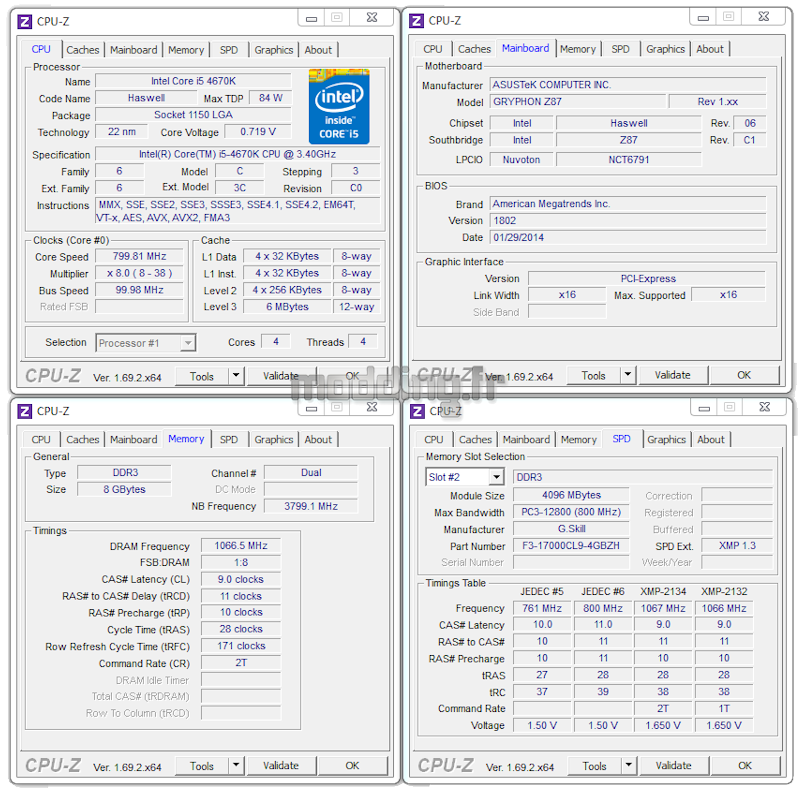Click the '6 MBytes' Level 3 cache value
Viewport: 800px width, 790px height.
pyautogui.click(x=287, y=307)
